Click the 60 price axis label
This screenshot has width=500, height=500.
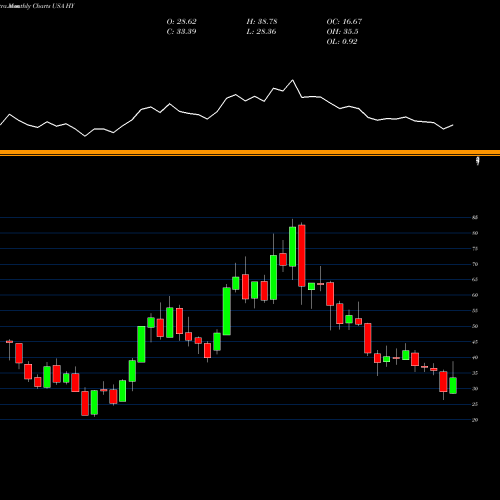[475, 295]
